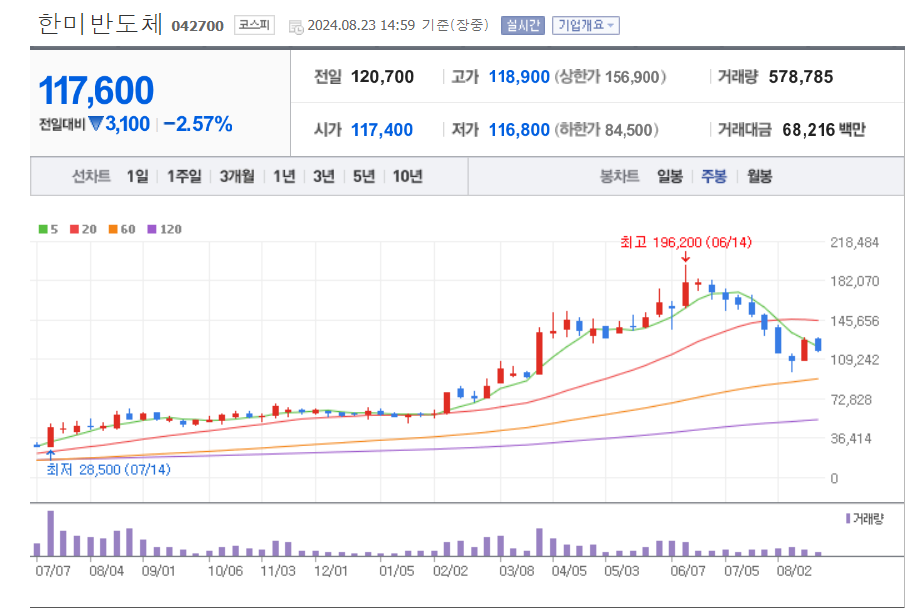Click the green 5 moving-average legend swatch
905x608 pixels.
(43, 229)
